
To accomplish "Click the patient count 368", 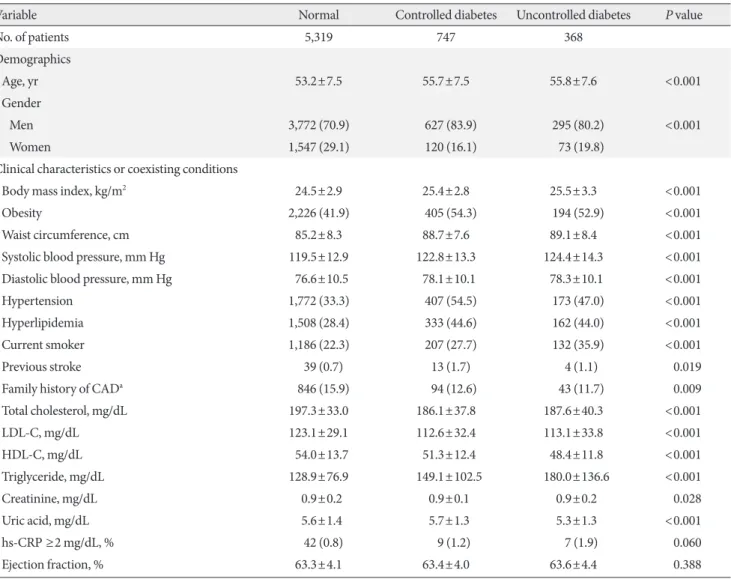I will click(573, 37).
